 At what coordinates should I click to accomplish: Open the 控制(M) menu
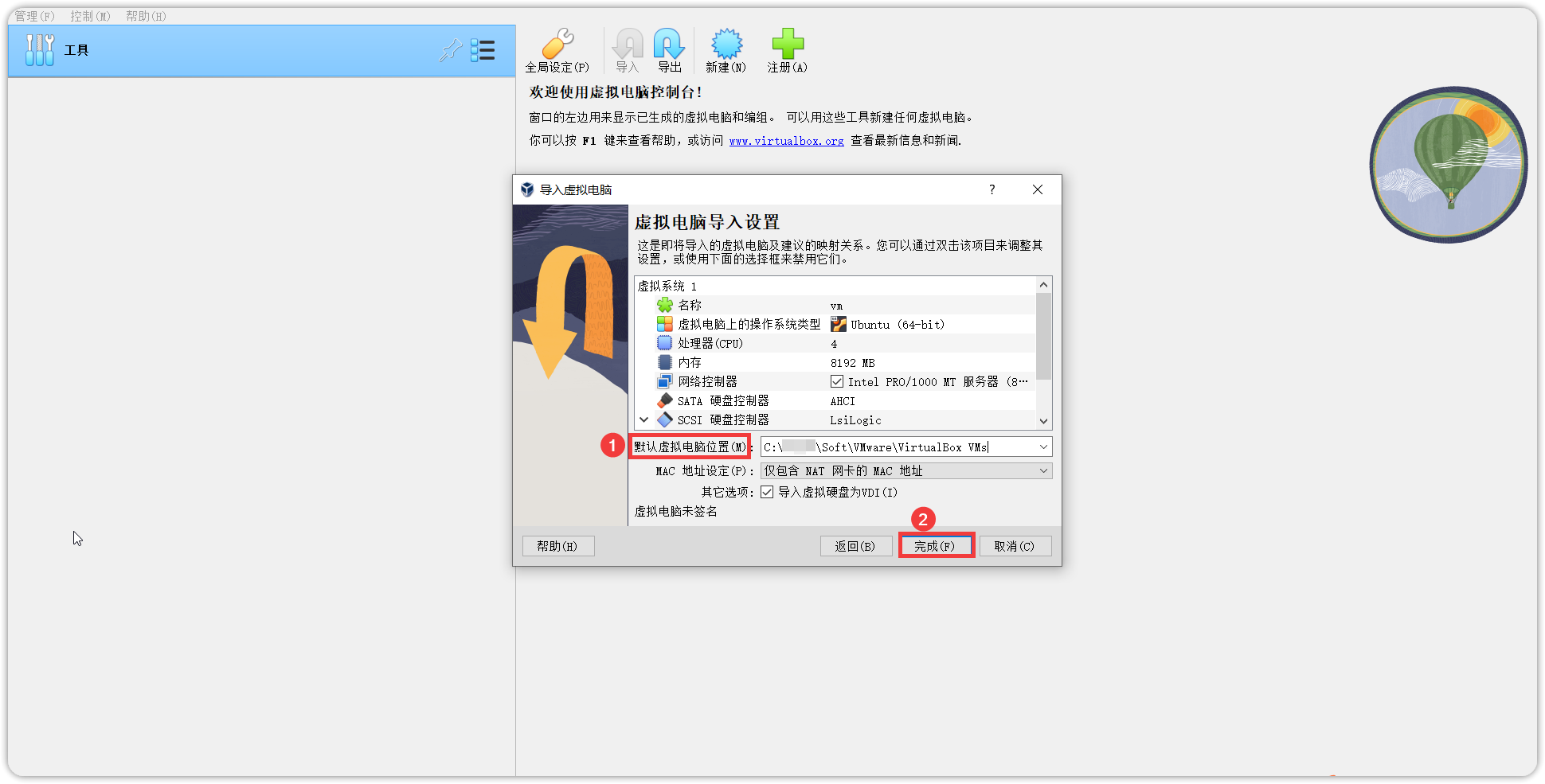[91, 16]
